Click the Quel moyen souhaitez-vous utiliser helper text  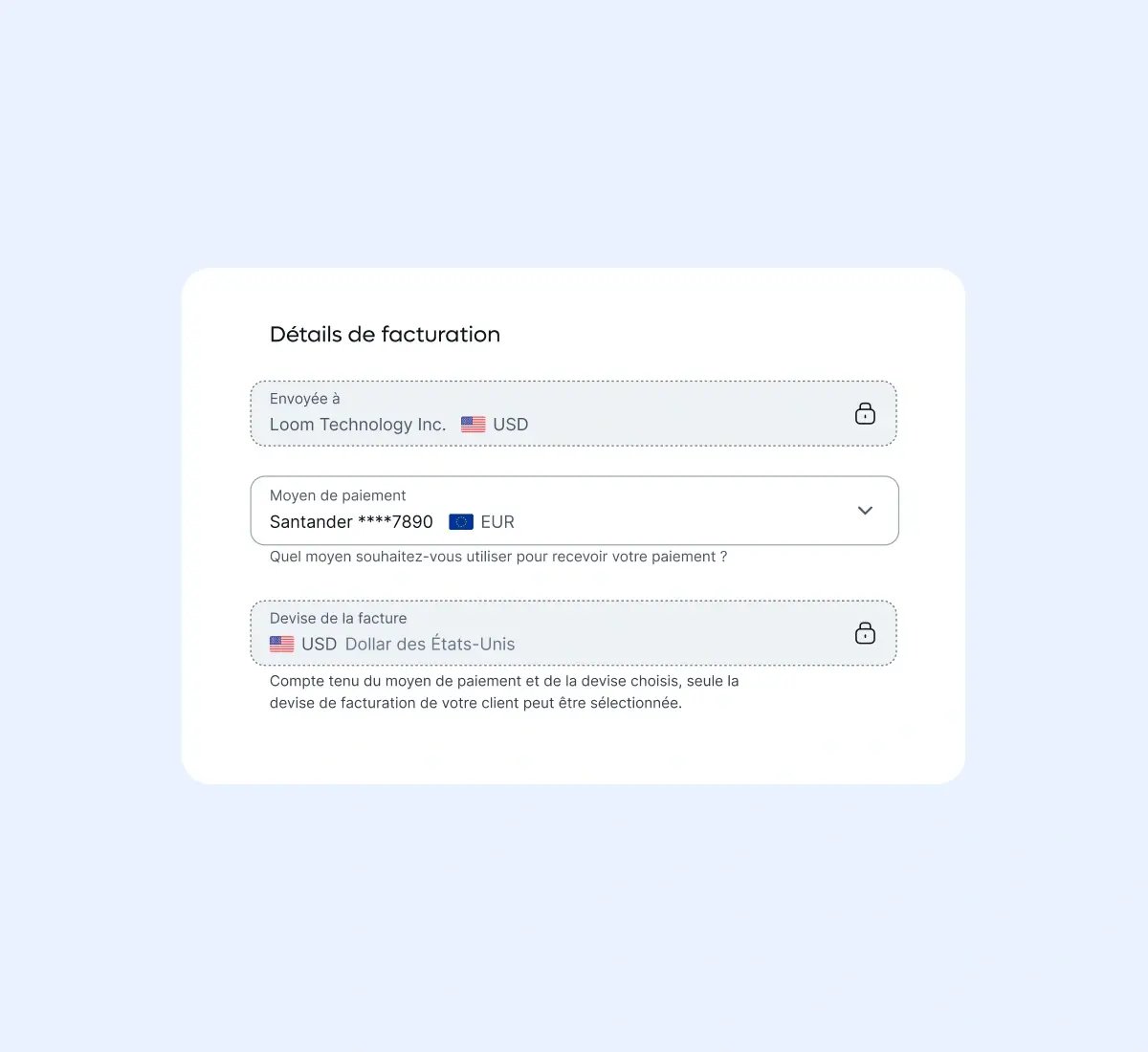tap(497, 557)
